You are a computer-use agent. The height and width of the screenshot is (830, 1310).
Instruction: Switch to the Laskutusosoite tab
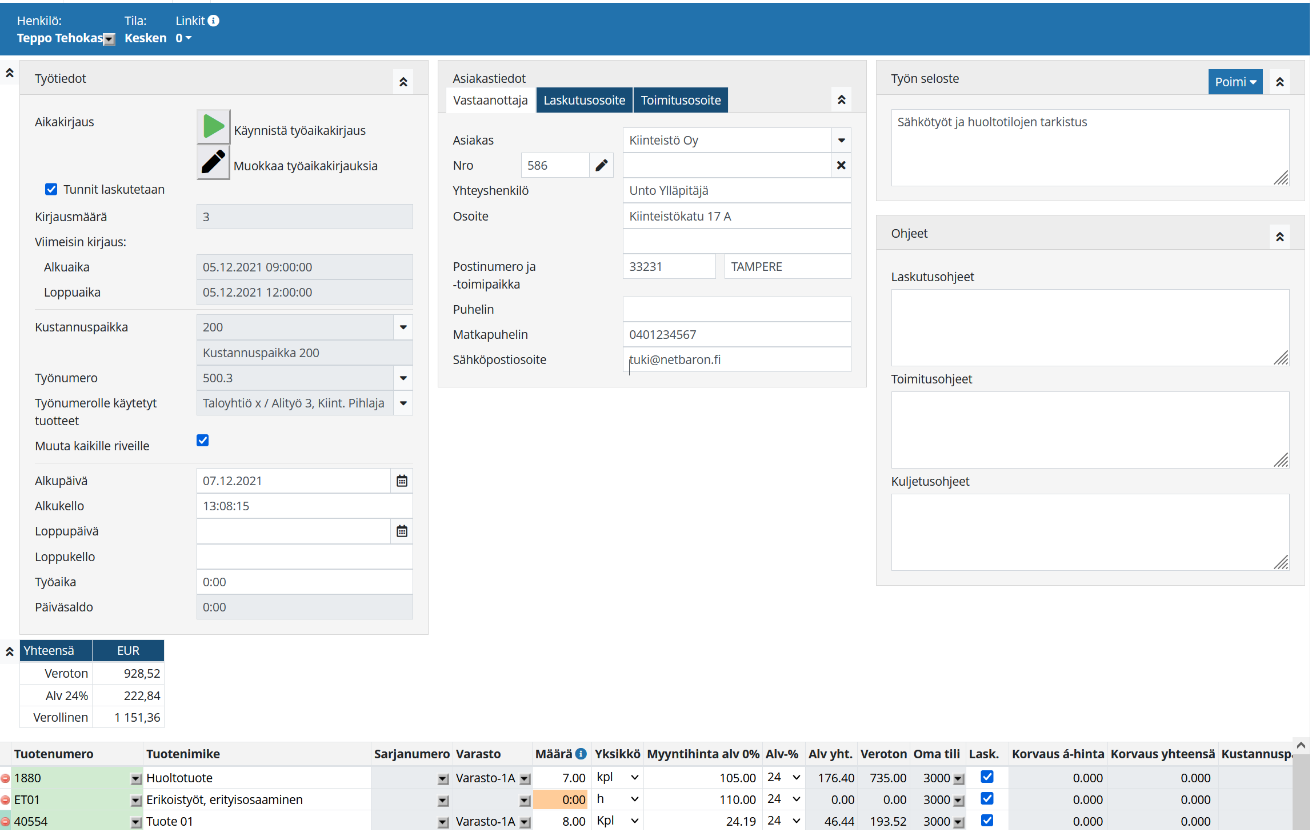click(x=584, y=100)
